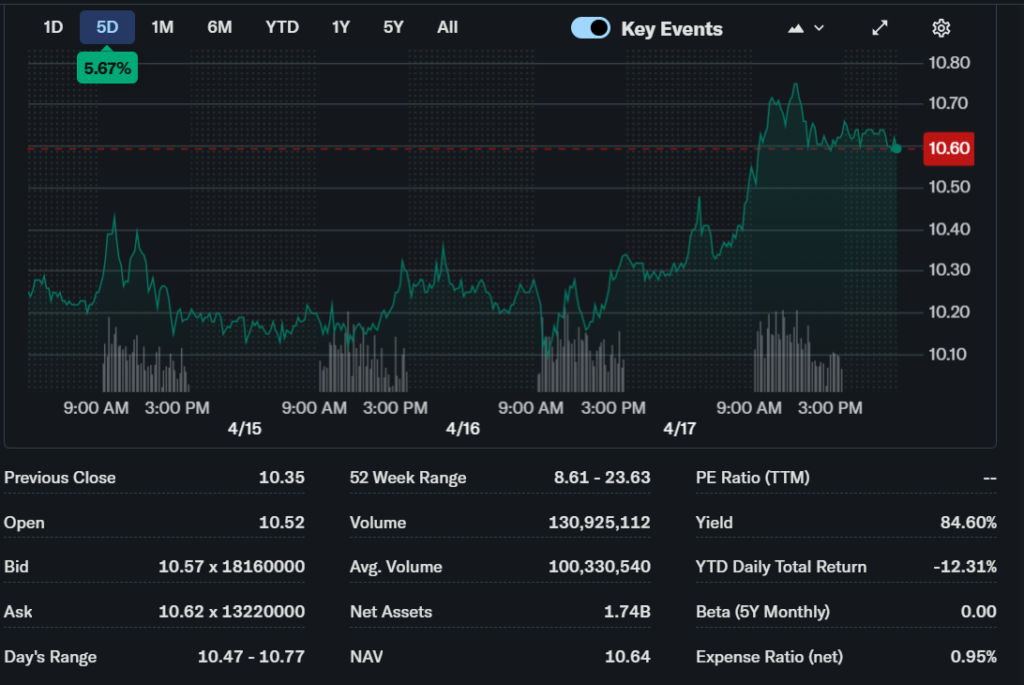Toggle the Key Events switch
This screenshot has height=685, width=1024.
pos(590,28)
